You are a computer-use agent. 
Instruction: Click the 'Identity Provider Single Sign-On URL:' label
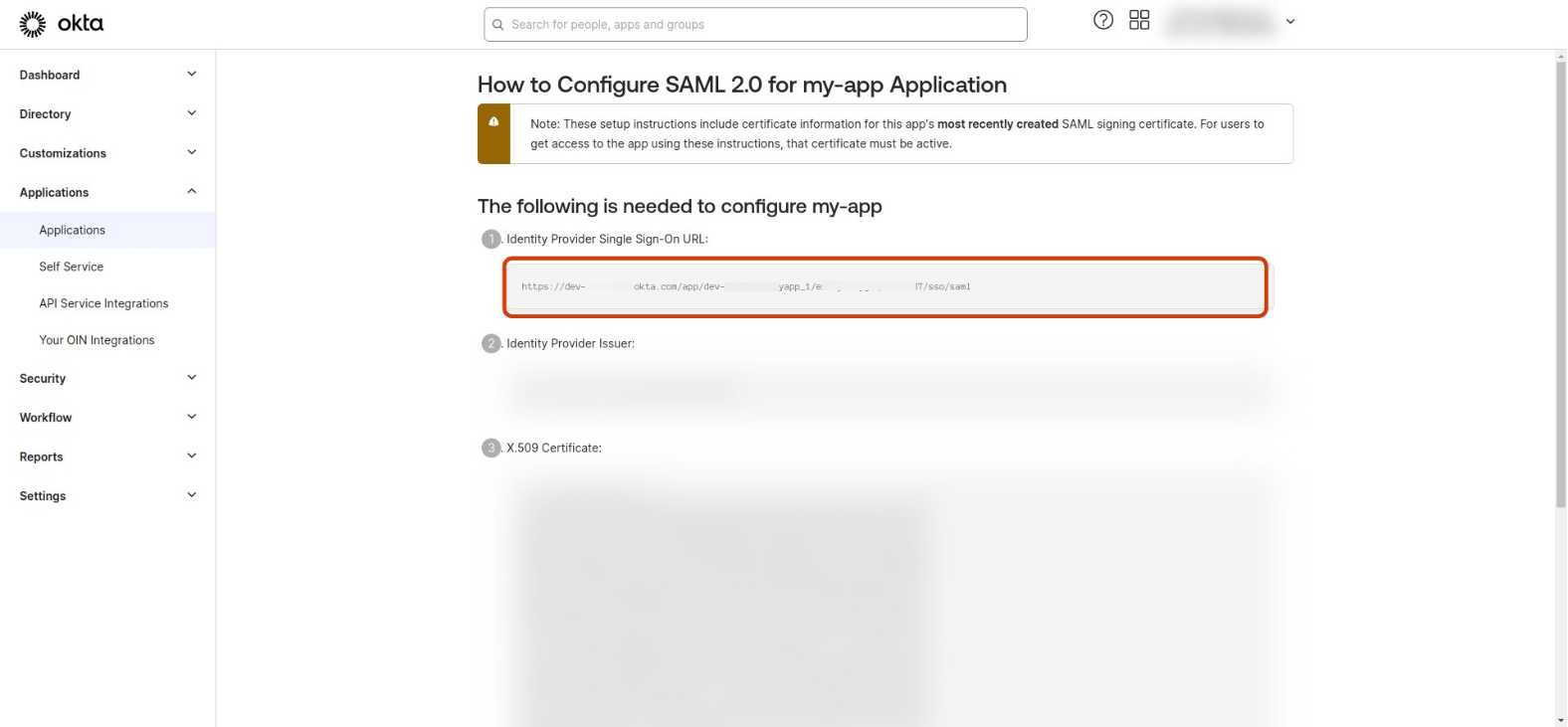click(x=607, y=240)
